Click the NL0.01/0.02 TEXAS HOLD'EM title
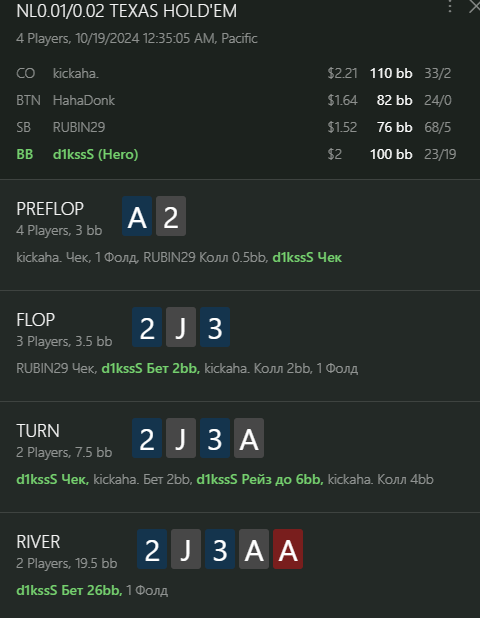Screen dimensions: 480x618 point(127,11)
